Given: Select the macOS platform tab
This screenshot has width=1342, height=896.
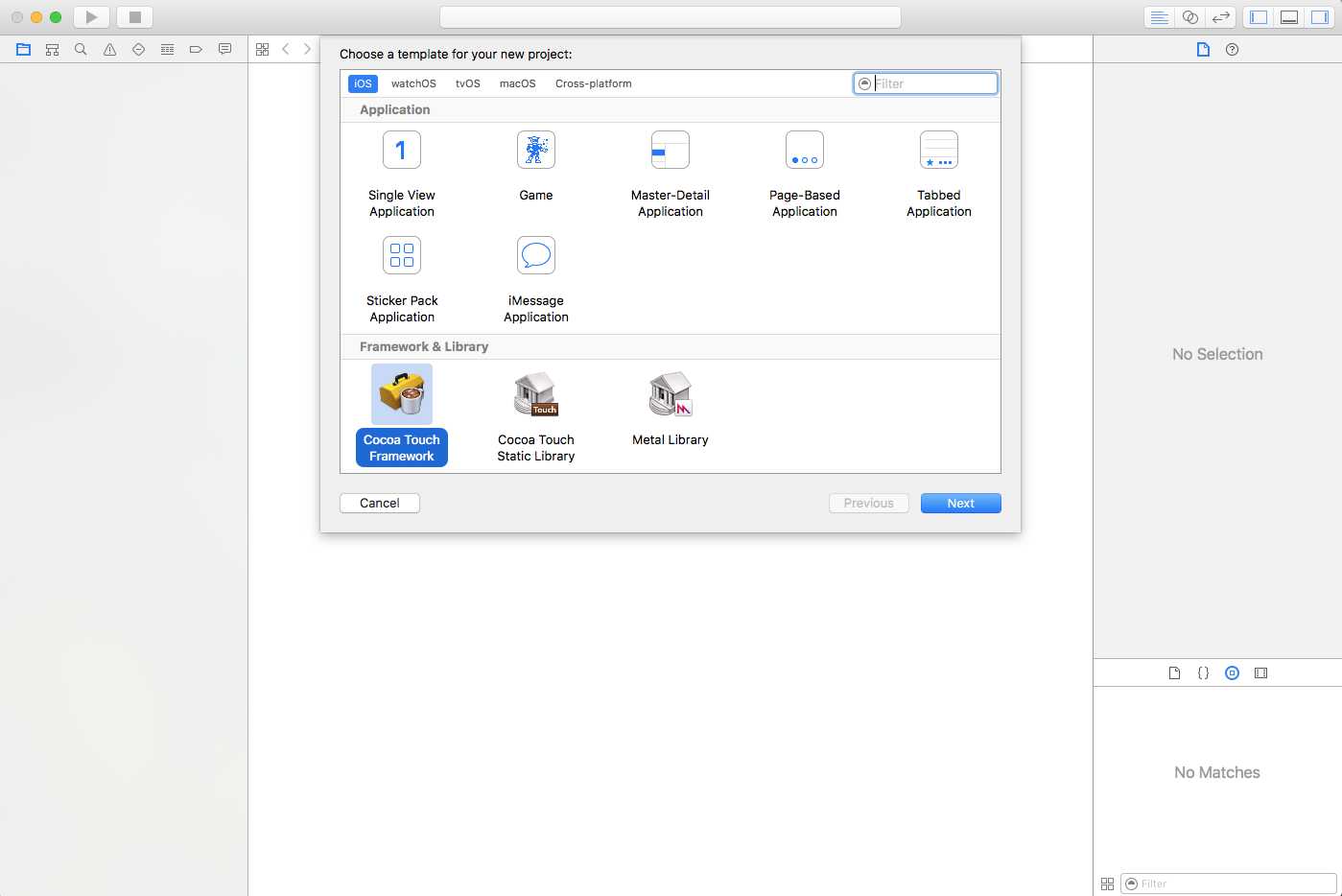Looking at the screenshot, I should [x=517, y=83].
